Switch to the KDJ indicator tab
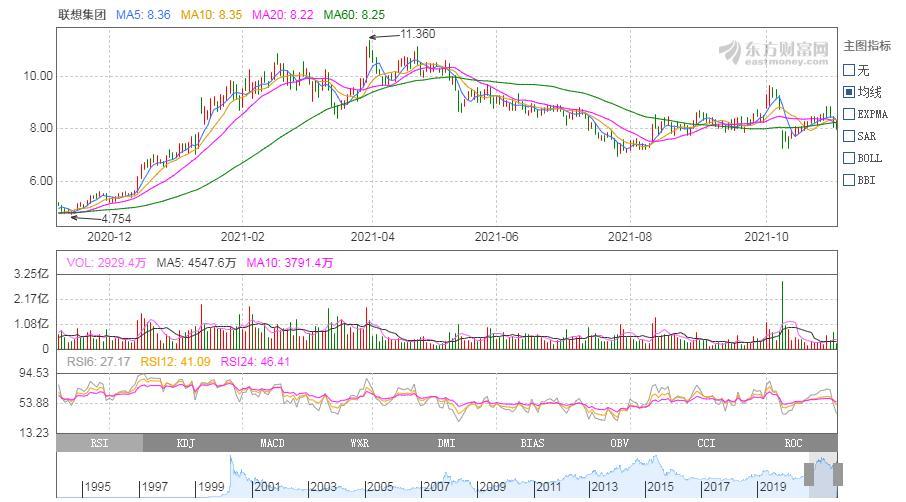This screenshot has width=906, height=502. click(x=186, y=443)
